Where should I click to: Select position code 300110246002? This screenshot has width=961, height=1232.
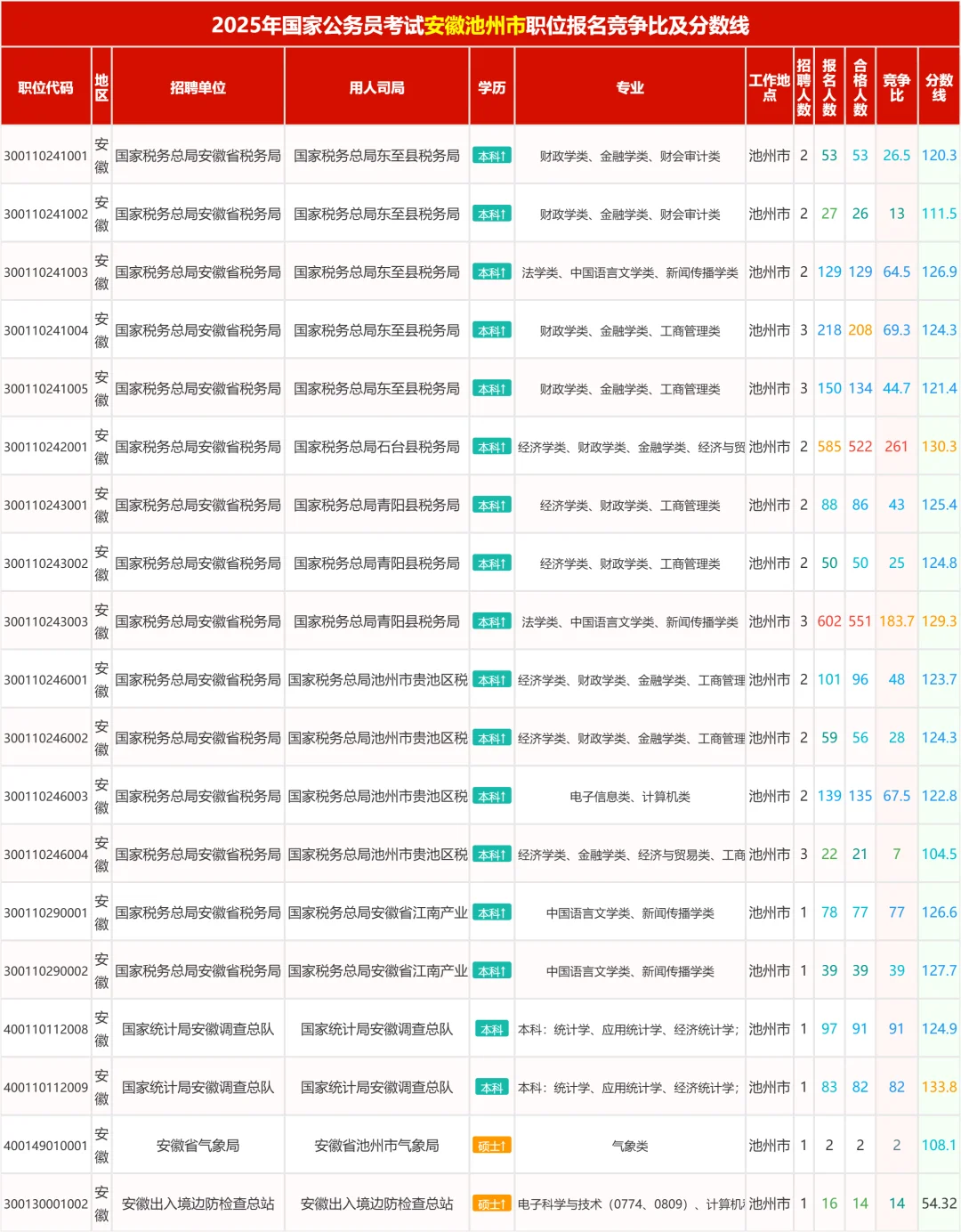(45, 738)
